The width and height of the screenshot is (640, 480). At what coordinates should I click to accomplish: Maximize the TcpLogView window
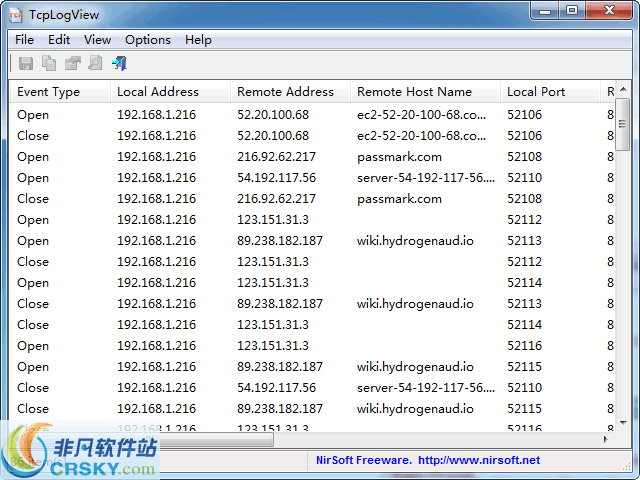click(x=572, y=11)
